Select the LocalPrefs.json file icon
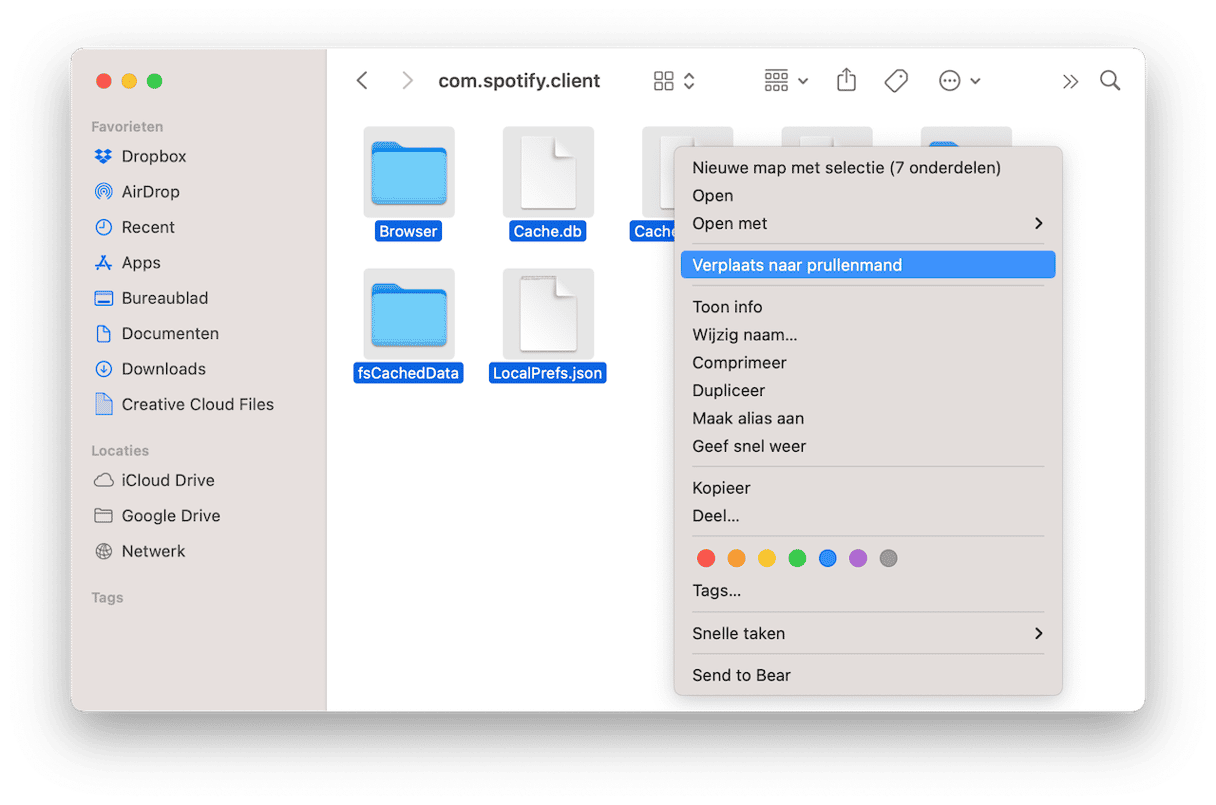 tap(548, 315)
